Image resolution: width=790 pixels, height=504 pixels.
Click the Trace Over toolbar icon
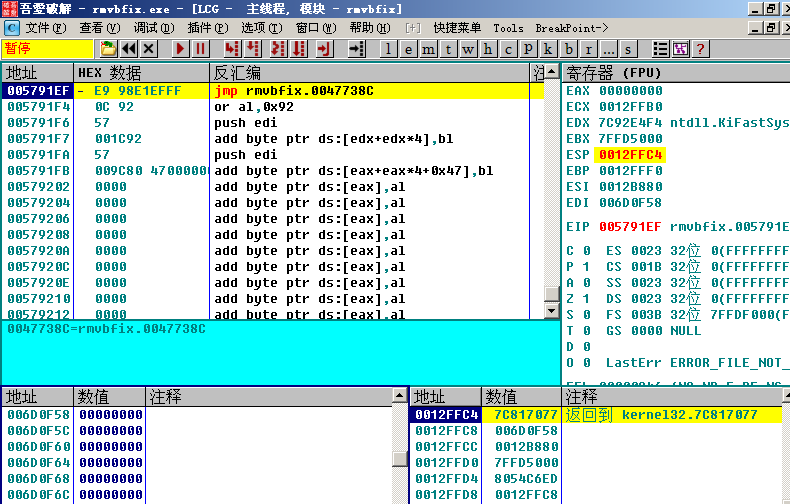(299, 49)
